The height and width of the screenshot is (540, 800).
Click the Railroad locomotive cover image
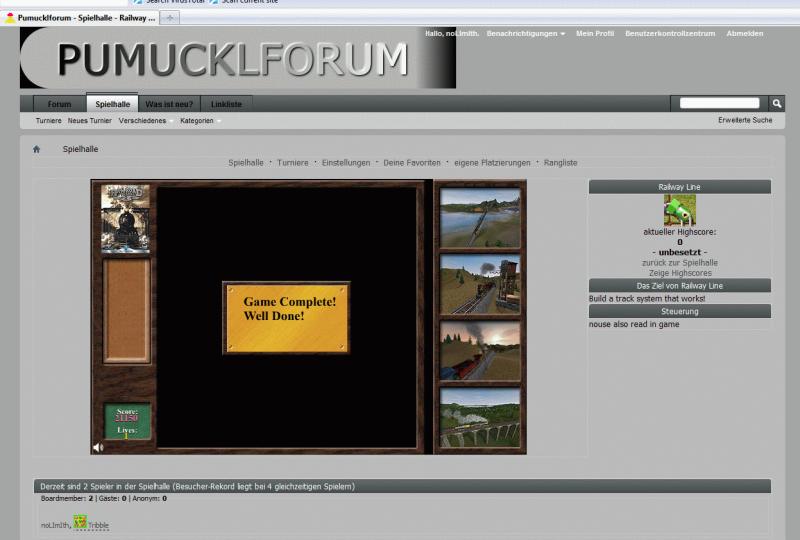tap(126, 218)
